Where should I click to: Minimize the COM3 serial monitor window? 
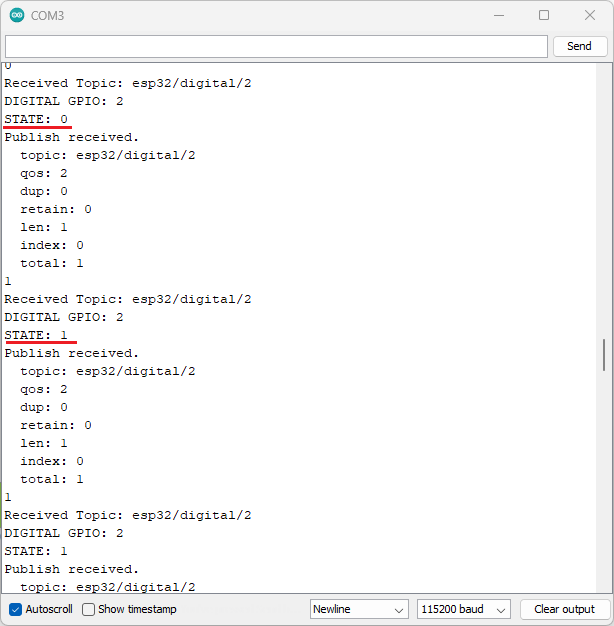[498, 16]
